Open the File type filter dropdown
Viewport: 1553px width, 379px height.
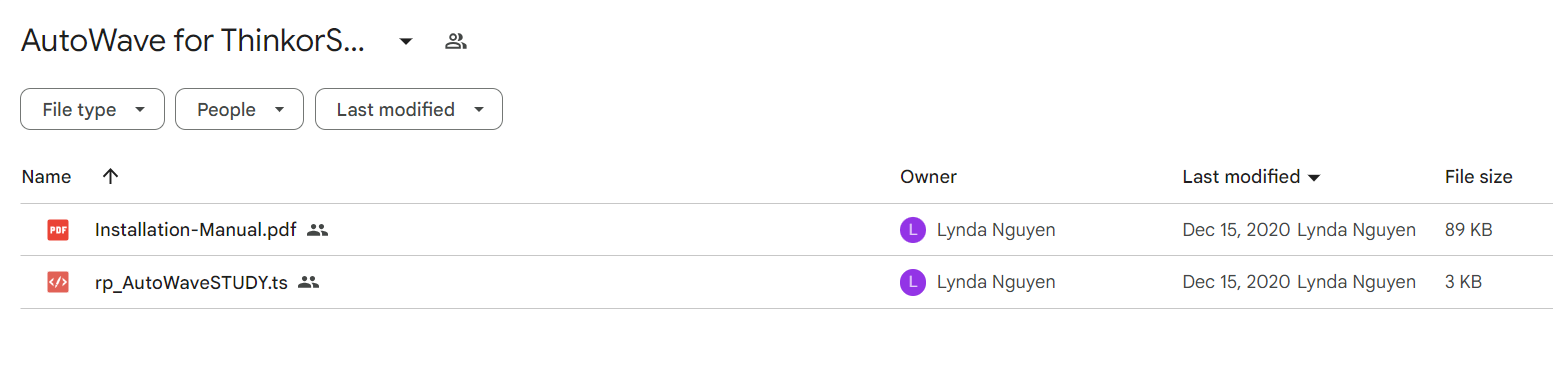(x=92, y=110)
